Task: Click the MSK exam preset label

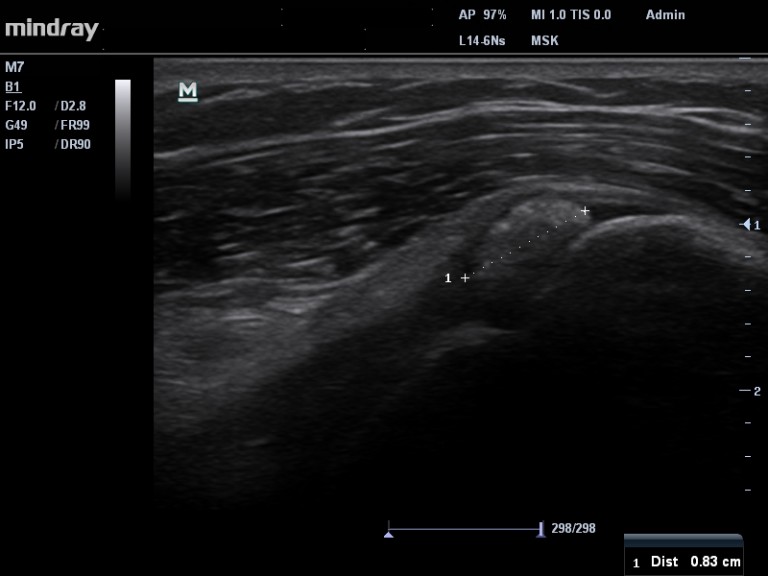Action: pyautogui.click(x=545, y=41)
